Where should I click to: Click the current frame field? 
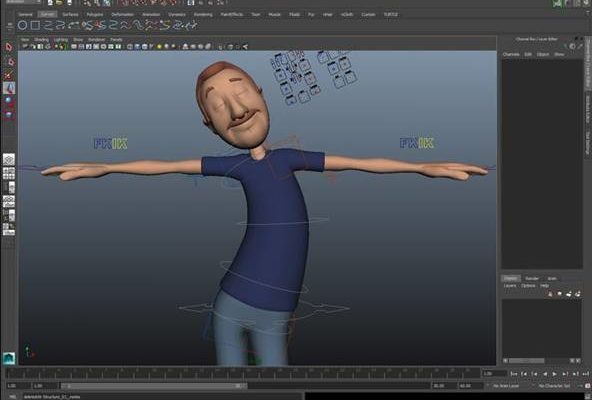point(494,374)
